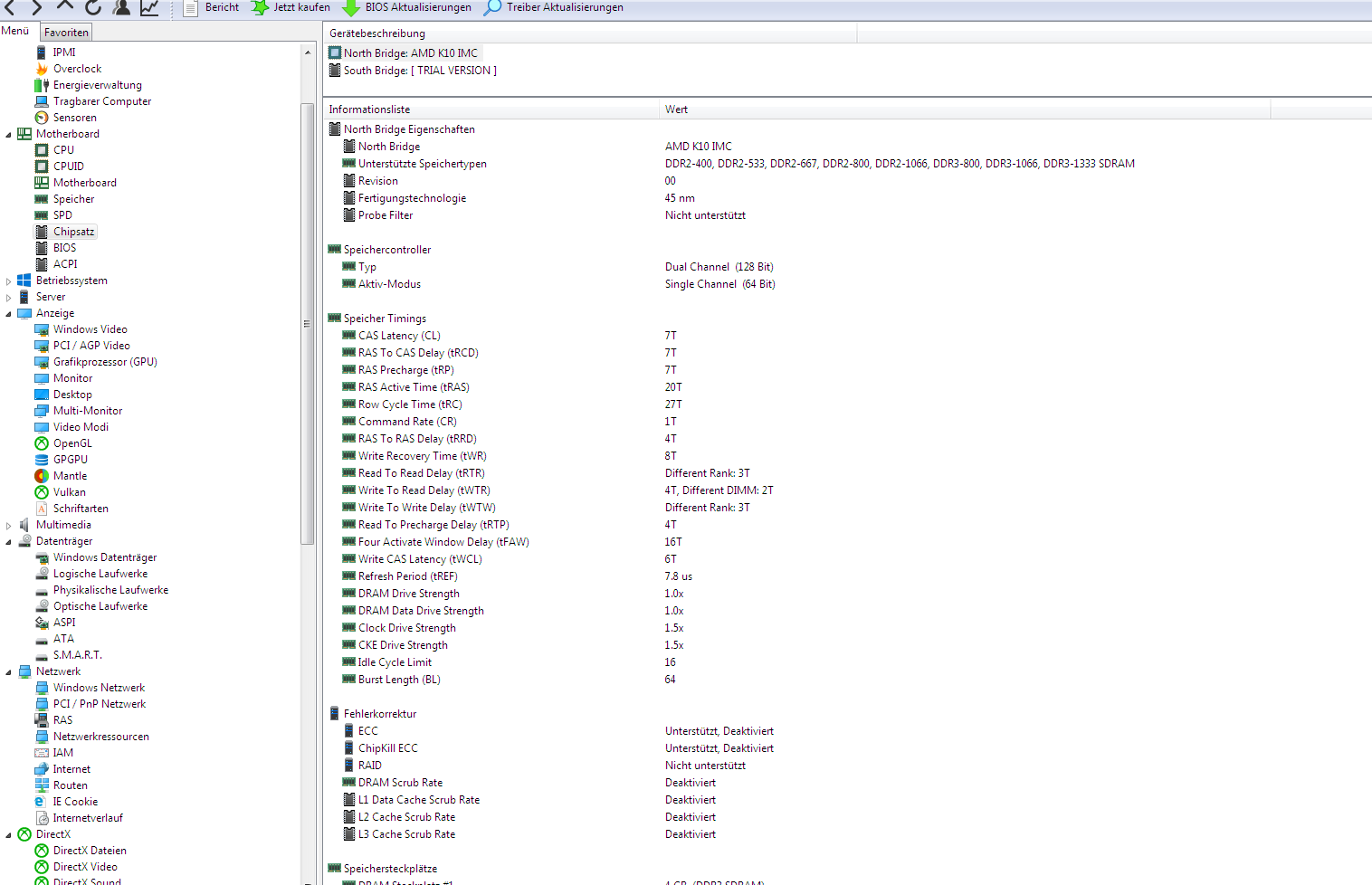This screenshot has width=1372, height=885.
Task: Select the Windows Video icon
Action: point(42,329)
